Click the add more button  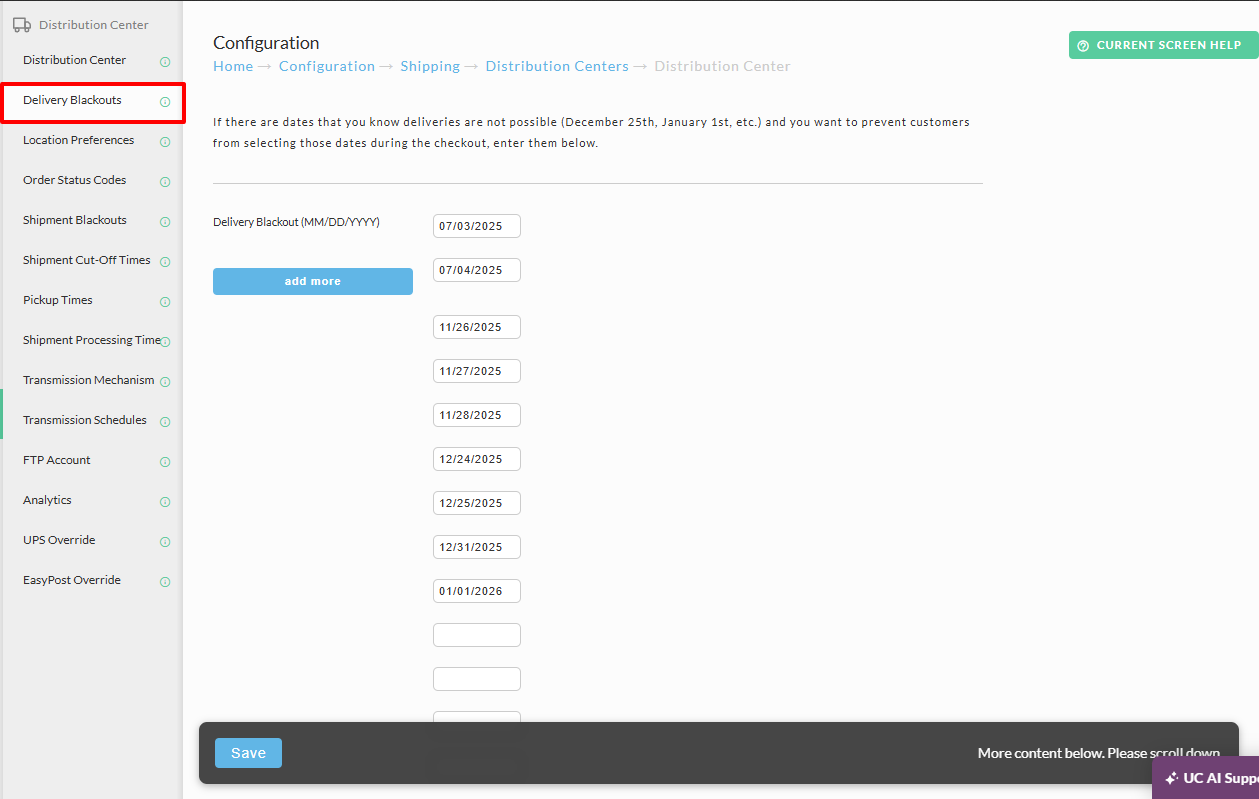click(x=313, y=281)
